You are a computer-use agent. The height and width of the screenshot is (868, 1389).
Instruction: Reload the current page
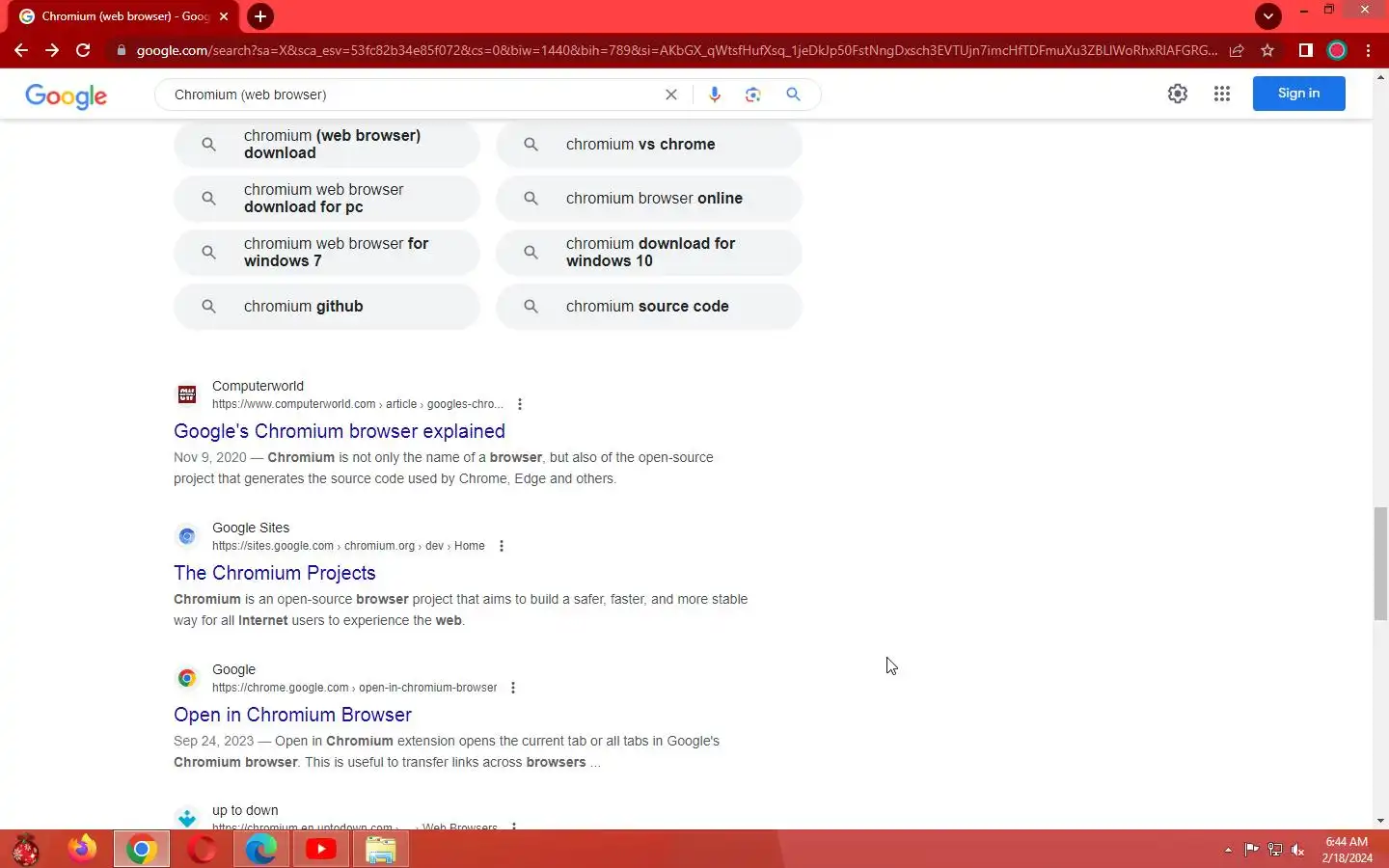[x=83, y=50]
